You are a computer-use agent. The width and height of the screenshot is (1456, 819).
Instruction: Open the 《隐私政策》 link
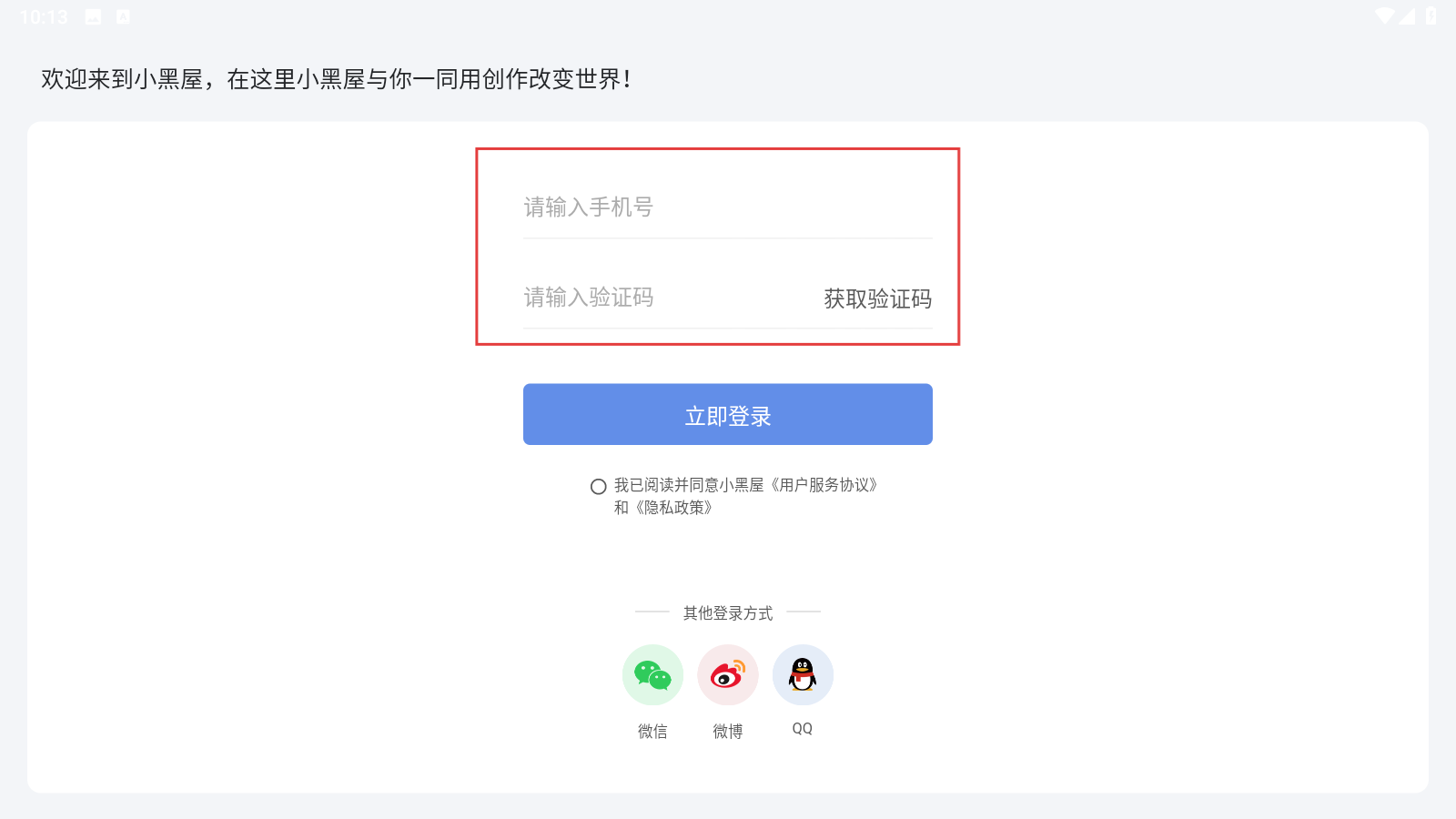[672, 508]
